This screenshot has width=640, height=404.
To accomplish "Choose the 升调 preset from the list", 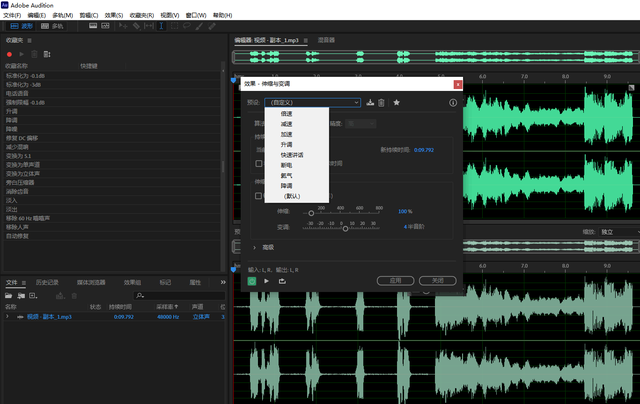I will click(297, 144).
